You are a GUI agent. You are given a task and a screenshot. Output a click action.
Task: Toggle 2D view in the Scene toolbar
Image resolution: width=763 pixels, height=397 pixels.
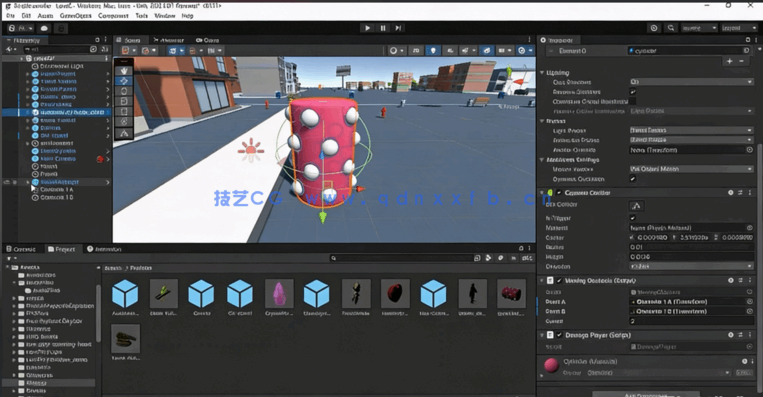coord(416,51)
